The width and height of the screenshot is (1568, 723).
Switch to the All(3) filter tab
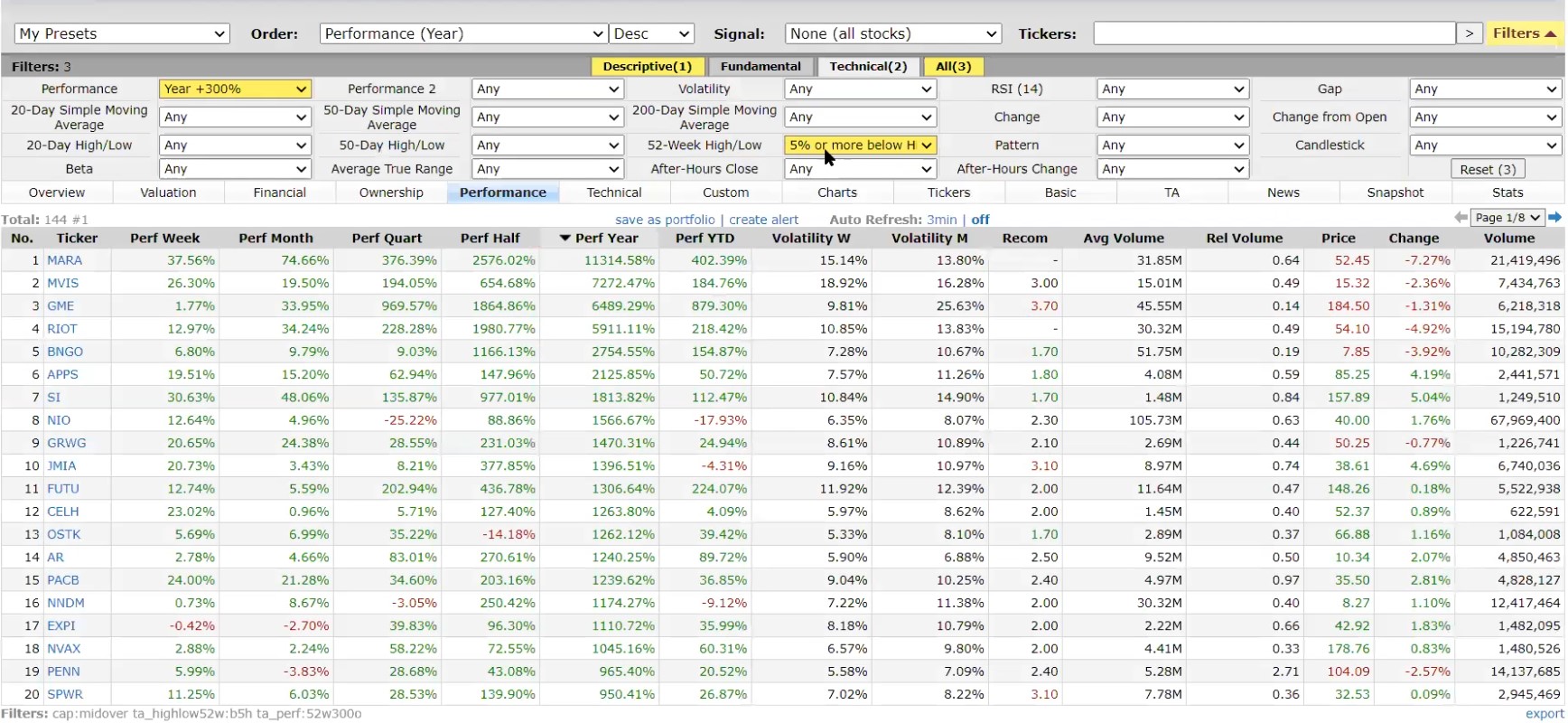point(954,66)
